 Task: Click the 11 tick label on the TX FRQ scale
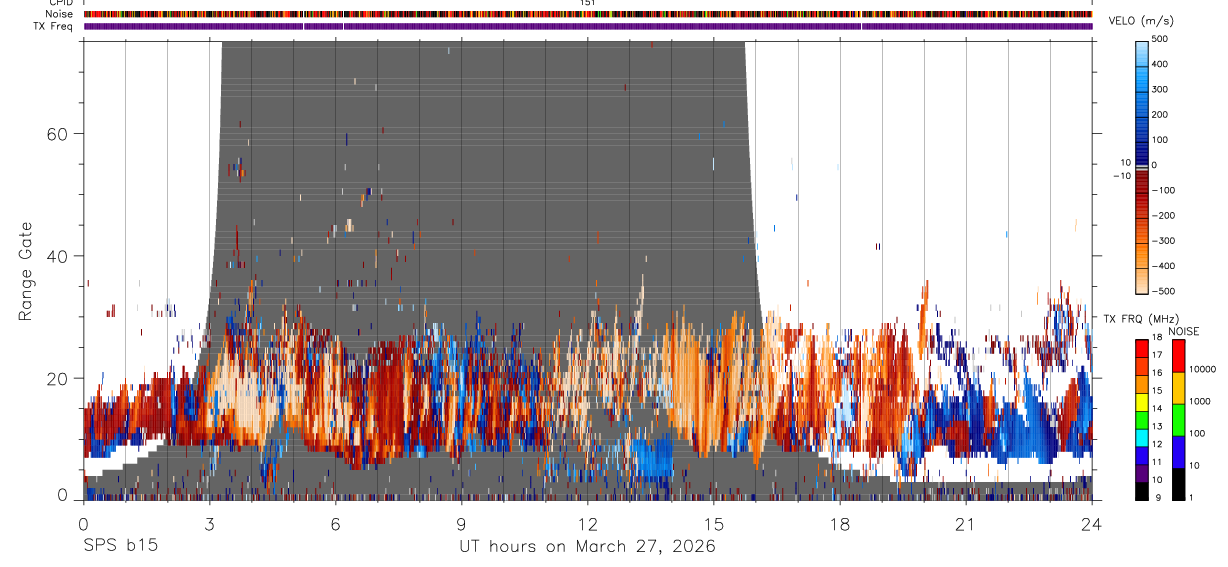1159,461
